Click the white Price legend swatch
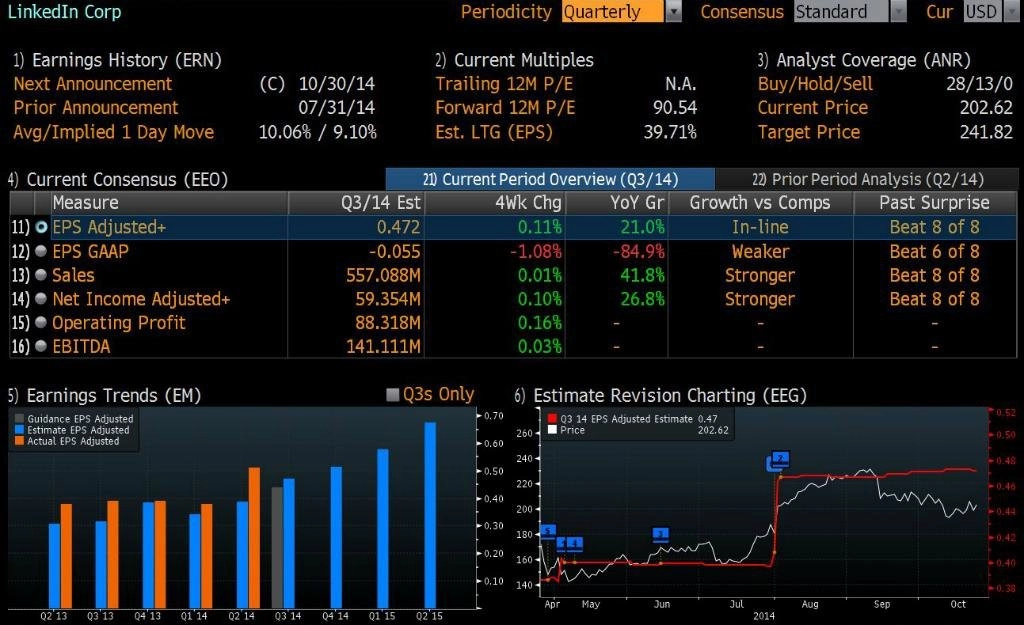The height and width of the screenshot is (625, 1024). [x=552, y=430]
